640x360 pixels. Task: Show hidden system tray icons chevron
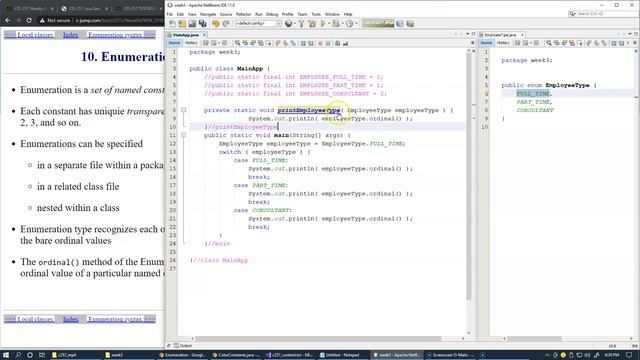(x=547, y=355)
